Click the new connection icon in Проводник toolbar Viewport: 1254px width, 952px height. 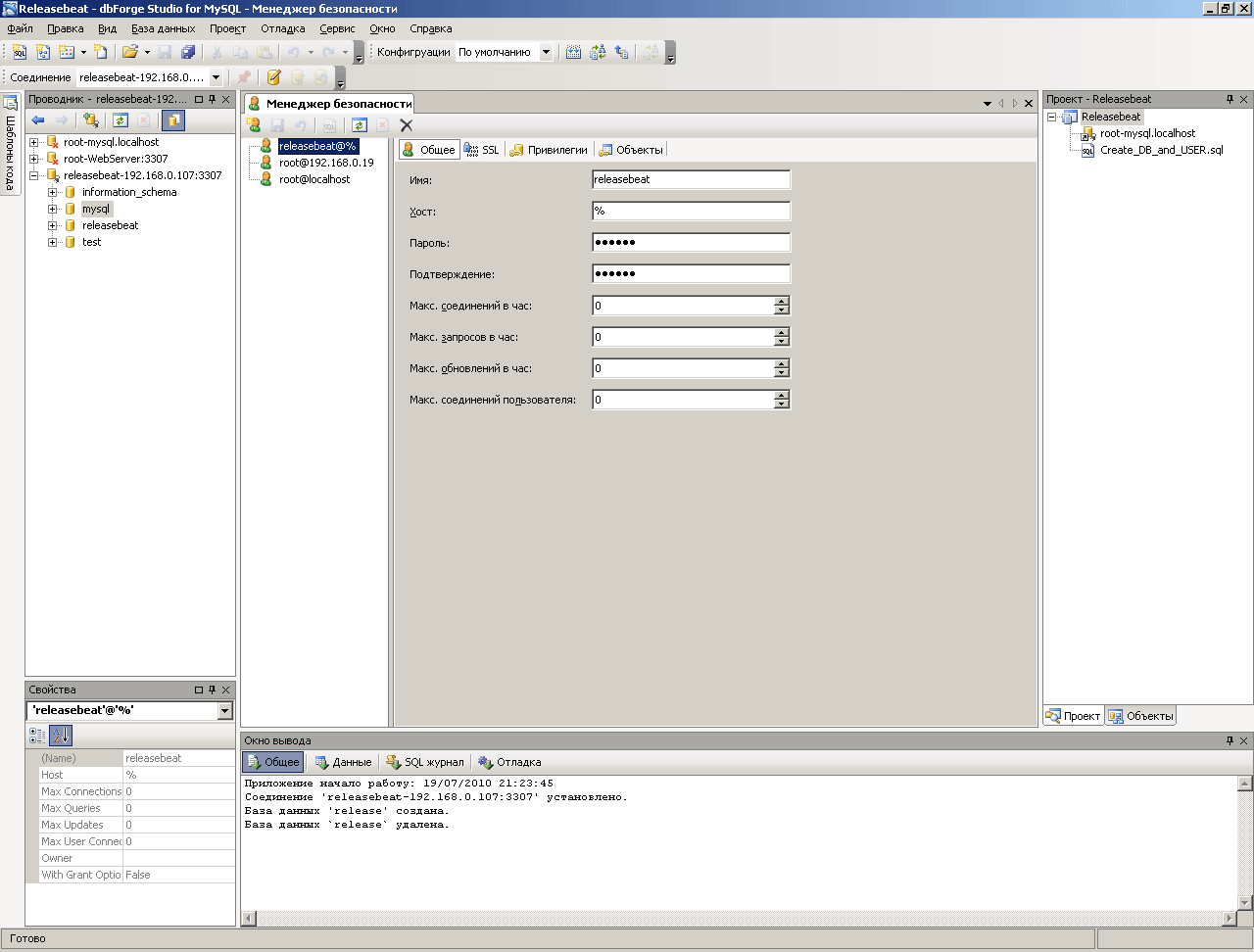[x=91, y=120]
